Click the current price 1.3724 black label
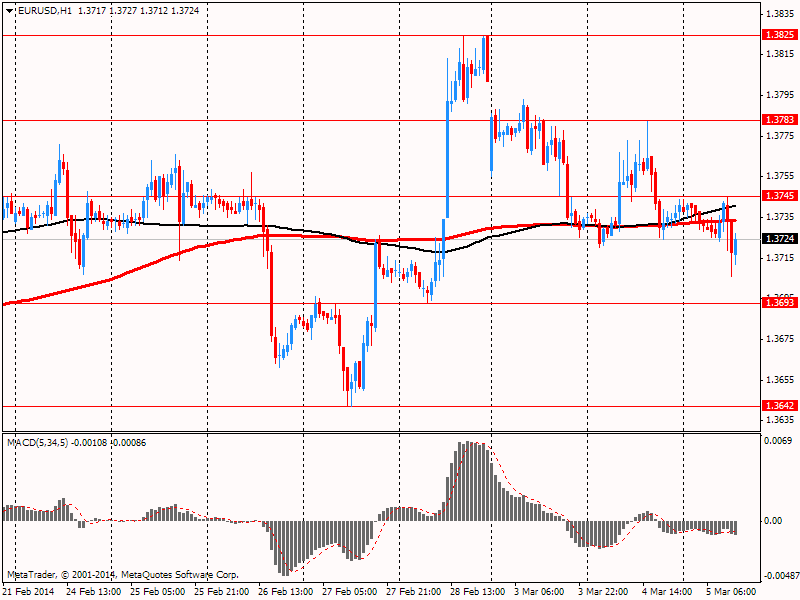This screenshot has width=800, height=600. tap(779, 238)
